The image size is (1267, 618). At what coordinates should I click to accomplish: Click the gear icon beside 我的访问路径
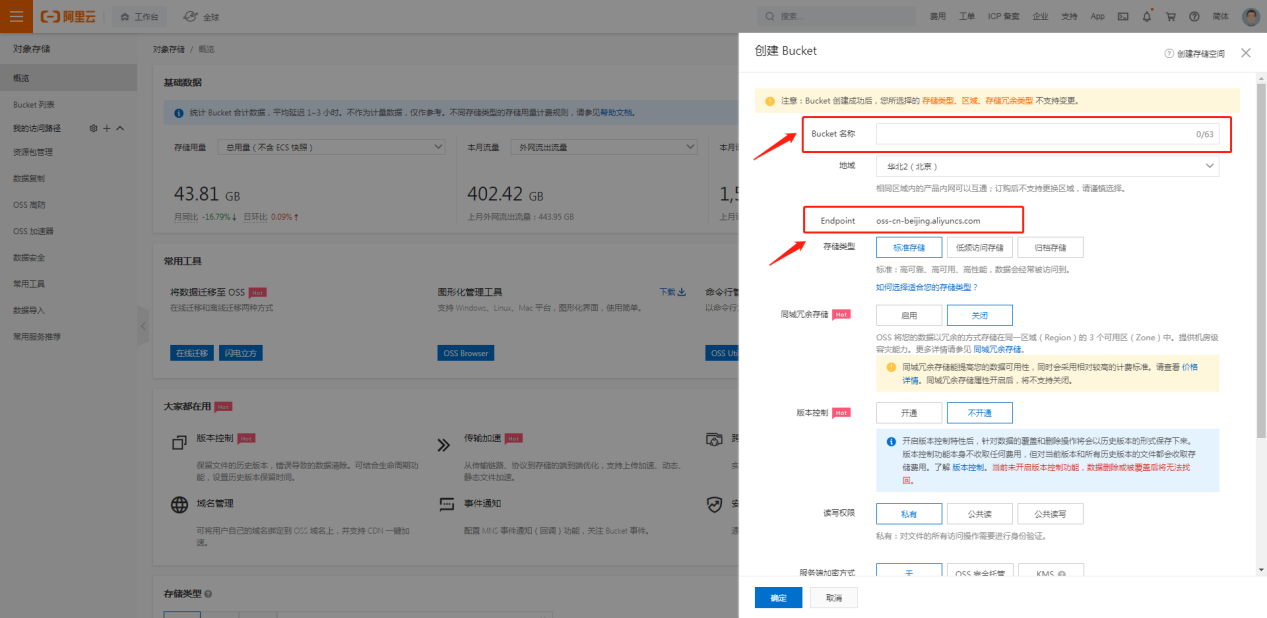93,128
